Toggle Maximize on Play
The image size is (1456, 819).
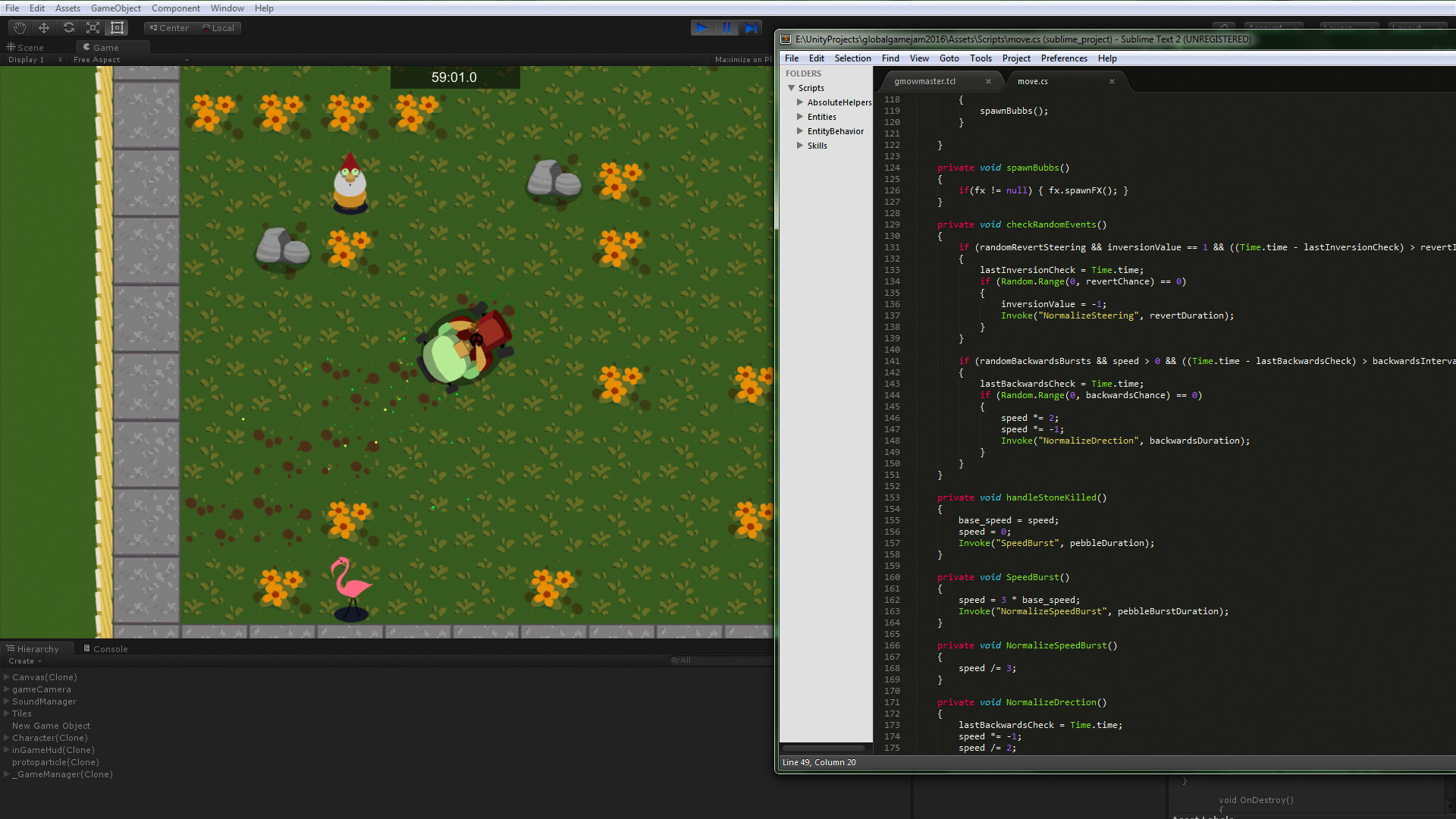742,60
